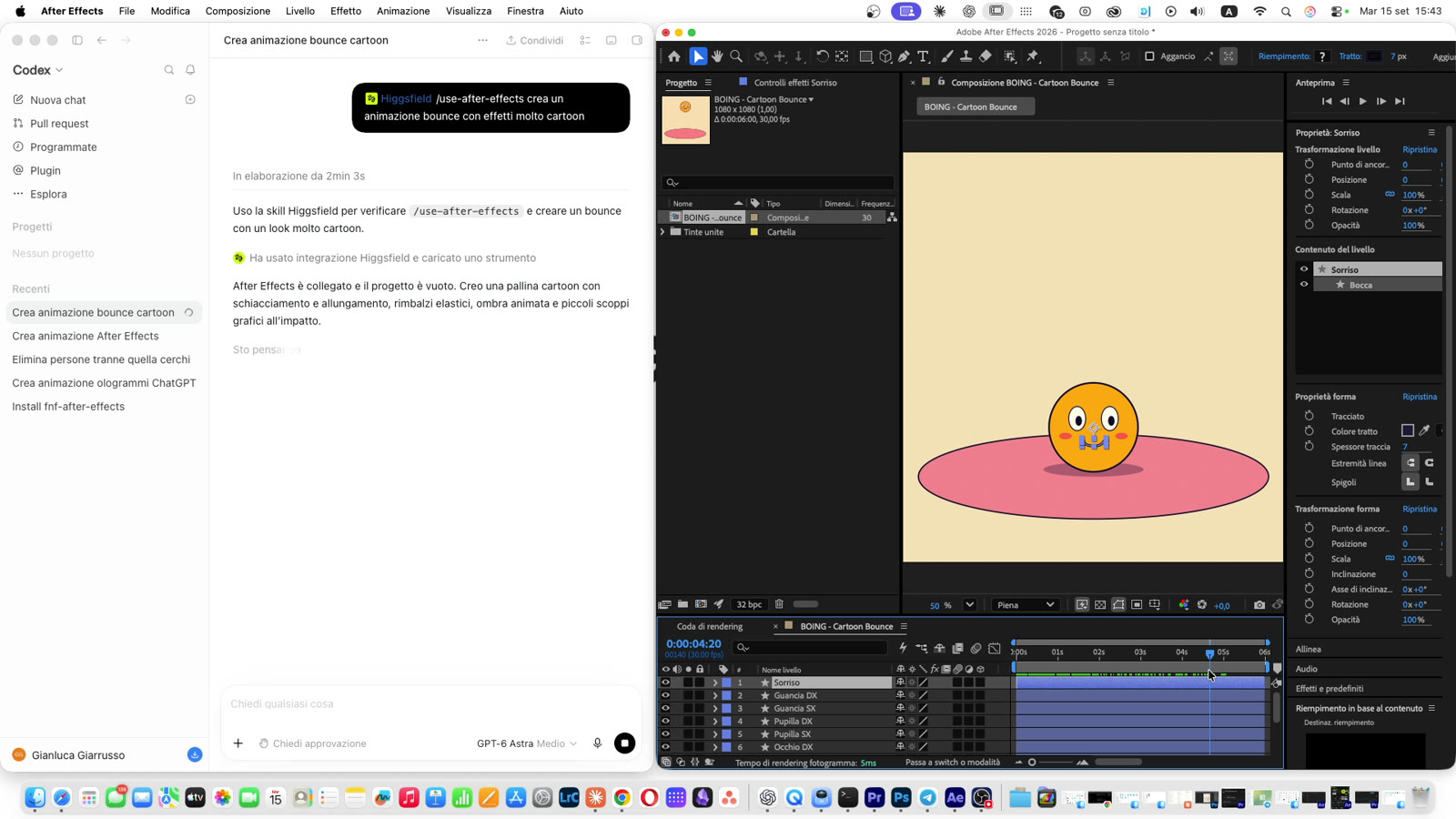Start a Nuova chat in Codex
The image size is (1456, 819).
57,100
